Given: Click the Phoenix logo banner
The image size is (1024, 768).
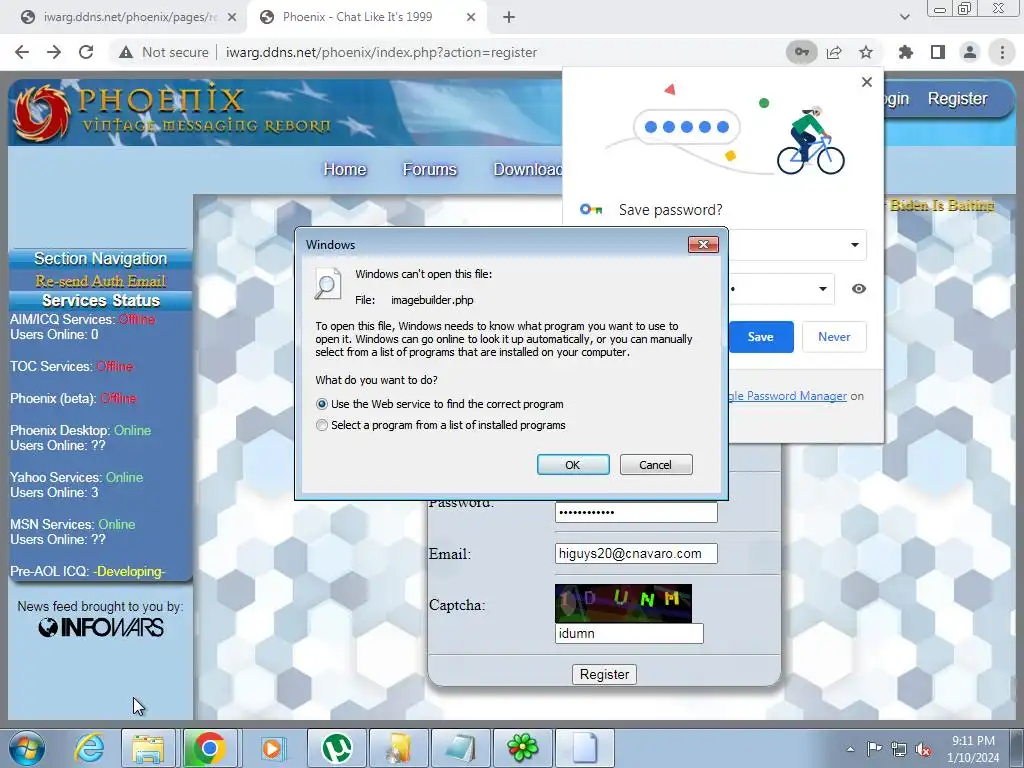Looking at the screenshot, I should tap(173, 112).
